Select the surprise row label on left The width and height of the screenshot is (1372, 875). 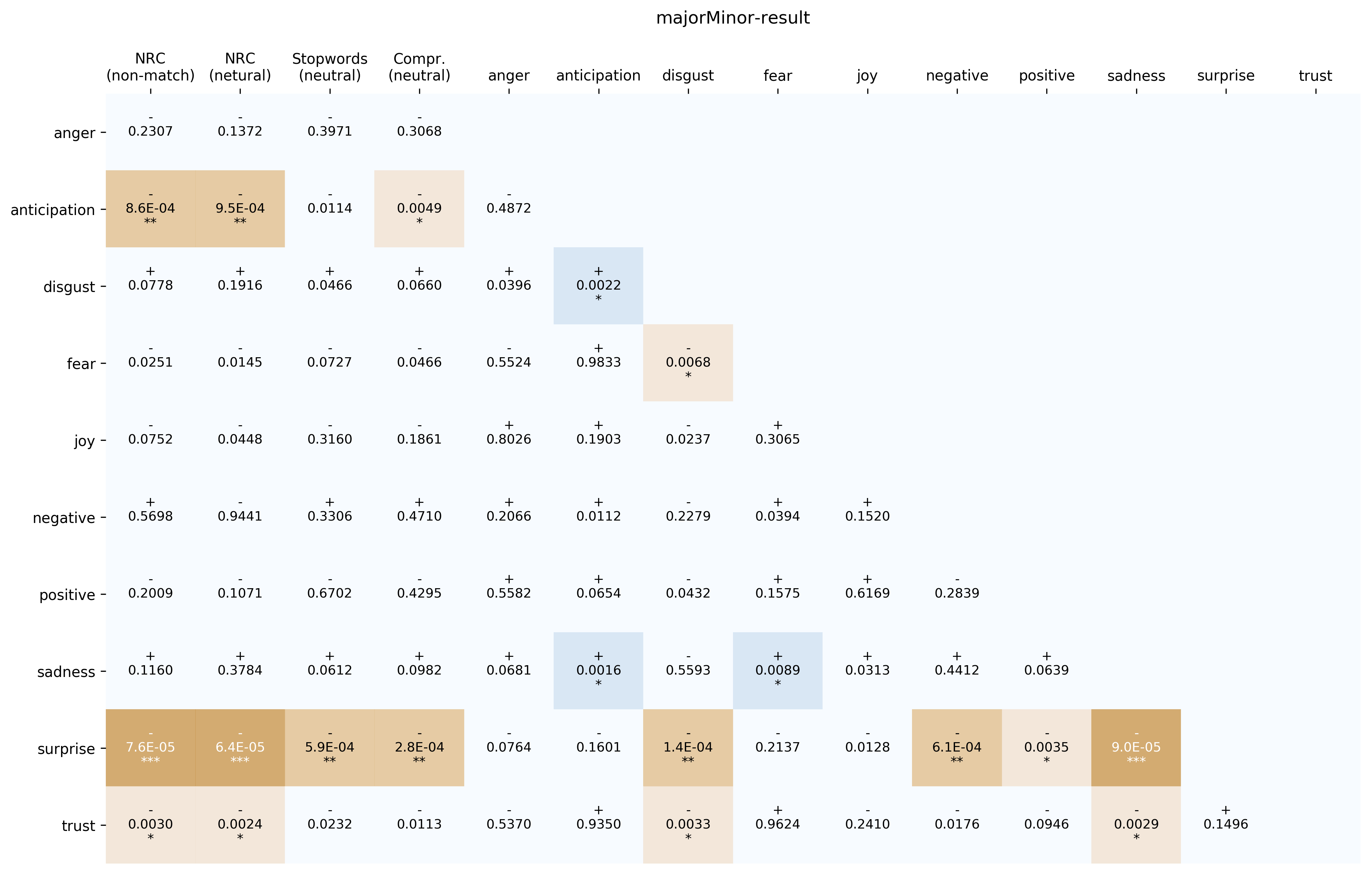pyautogui.click(x=66, y=748)
